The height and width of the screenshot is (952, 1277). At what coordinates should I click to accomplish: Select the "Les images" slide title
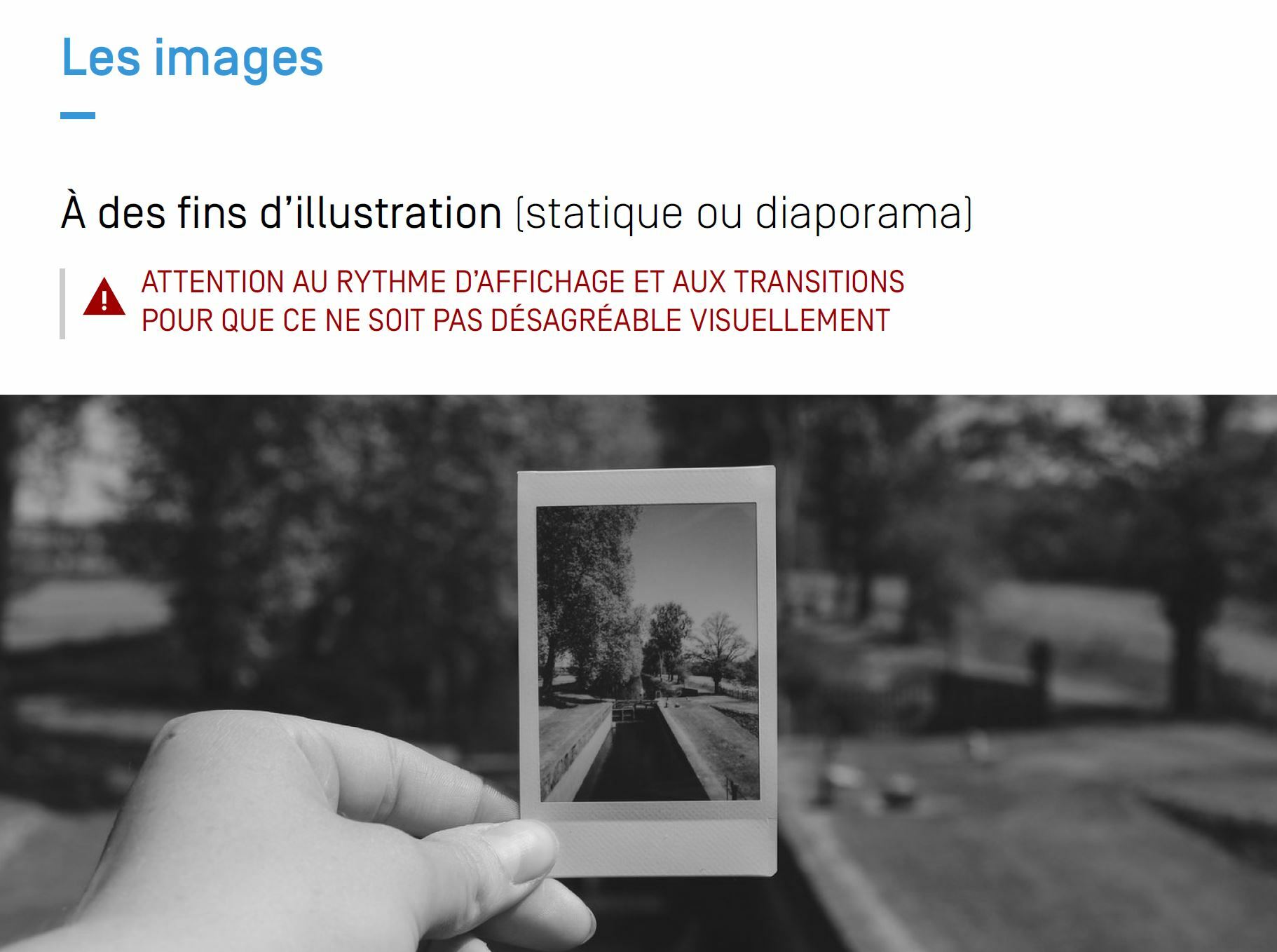point(193,58)
